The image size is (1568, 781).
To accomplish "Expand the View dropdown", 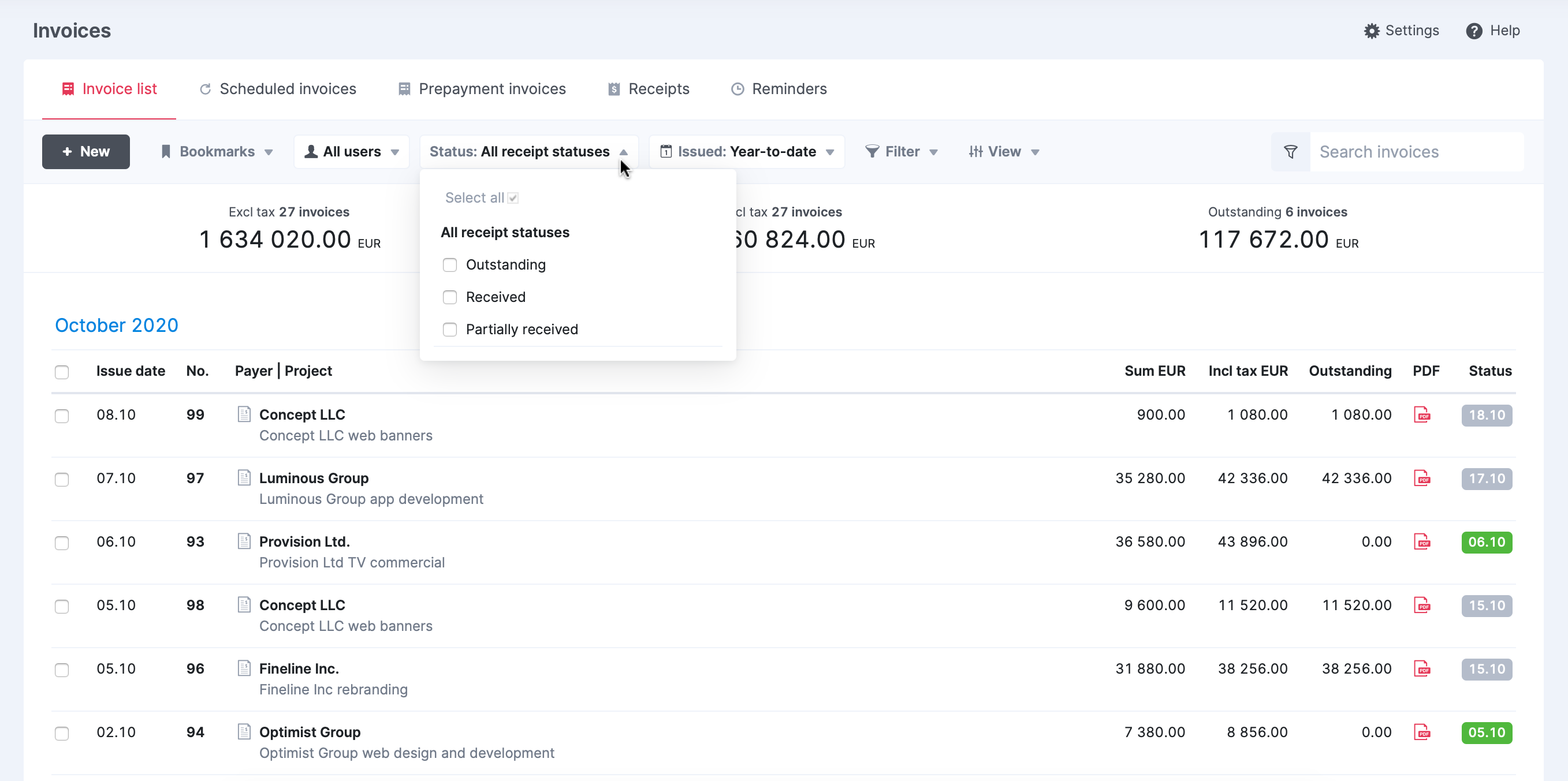I will click(x=1003, y=151).
